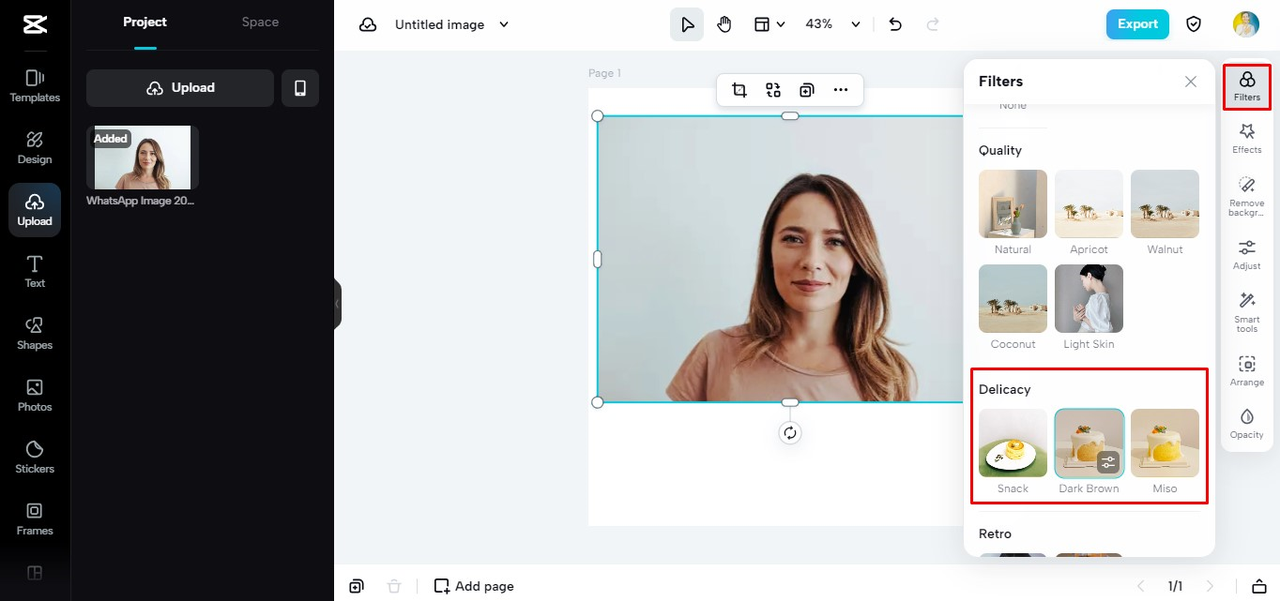Collapse the left side panel handle
The height and width of the screenshot is (601, 1280).
click(x=337, y=304)
